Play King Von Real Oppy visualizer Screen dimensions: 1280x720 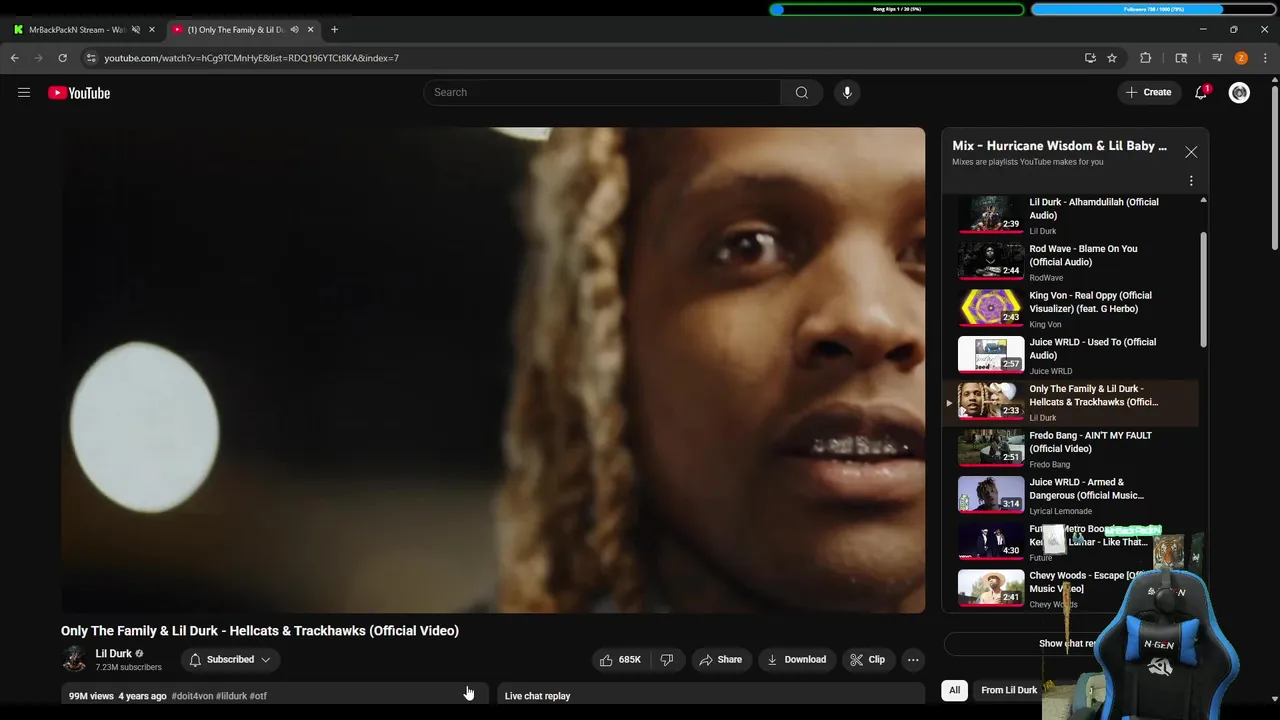click(x=1070, y=309)
